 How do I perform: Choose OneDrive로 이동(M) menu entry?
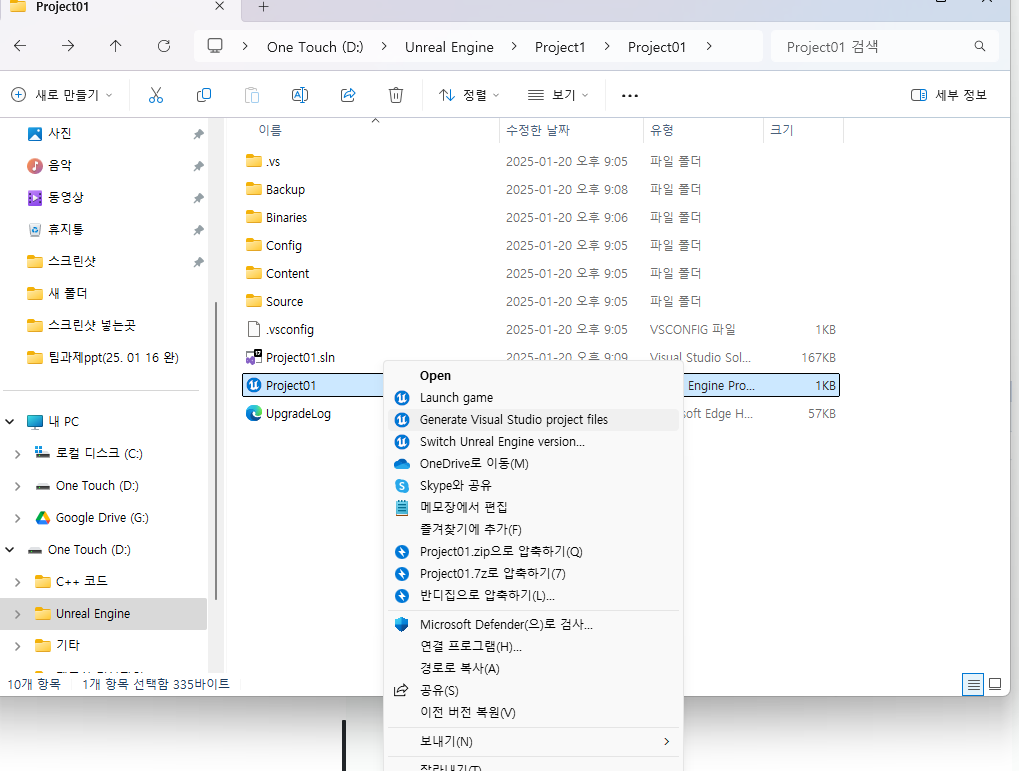[534, 464]
